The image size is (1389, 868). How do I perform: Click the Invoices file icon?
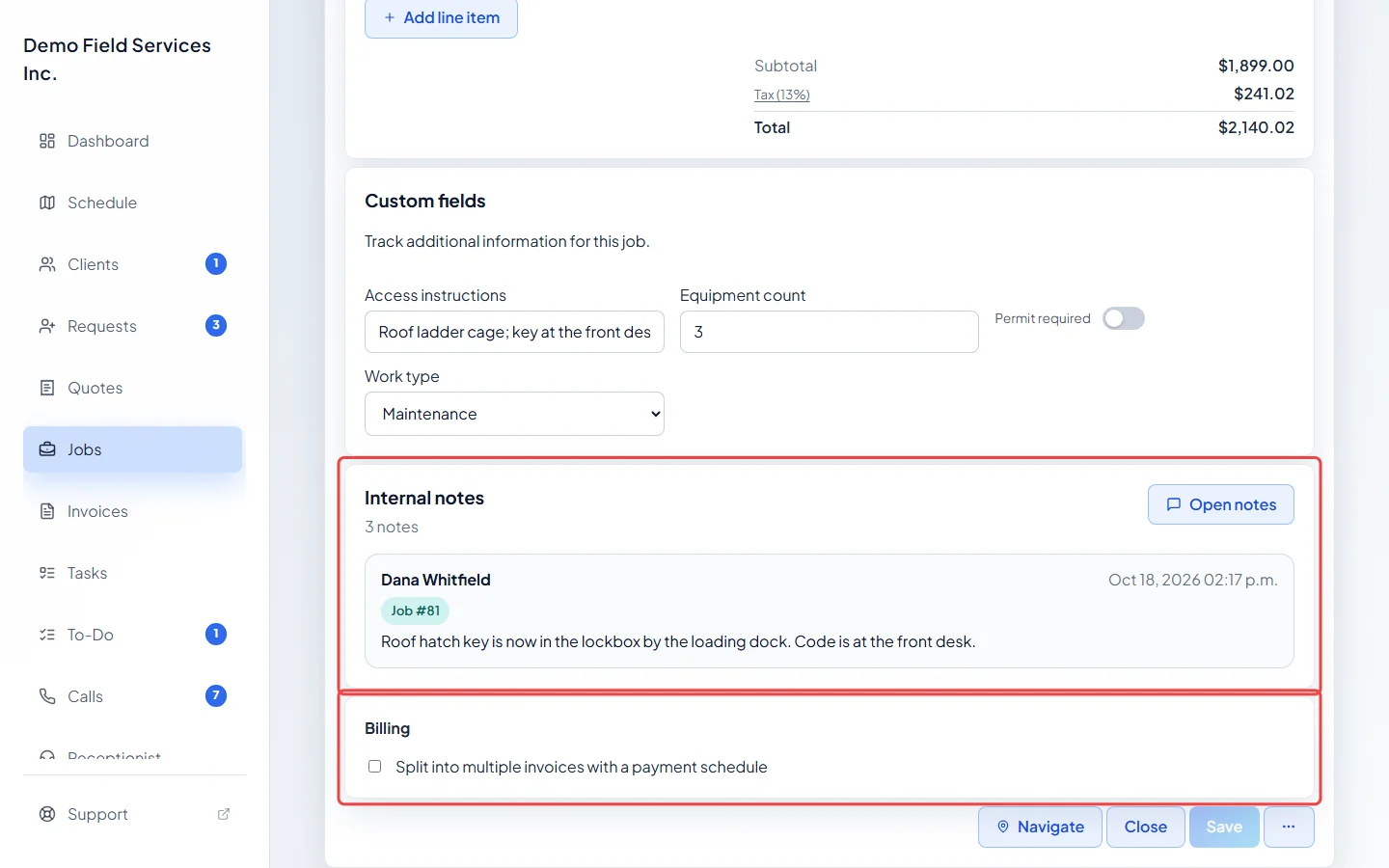pyautogui.click(x=47, y=511)
